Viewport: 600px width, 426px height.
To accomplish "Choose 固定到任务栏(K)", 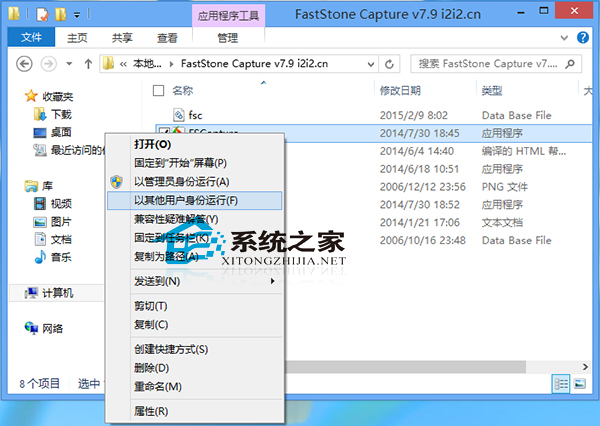I will tap(195, 238).
